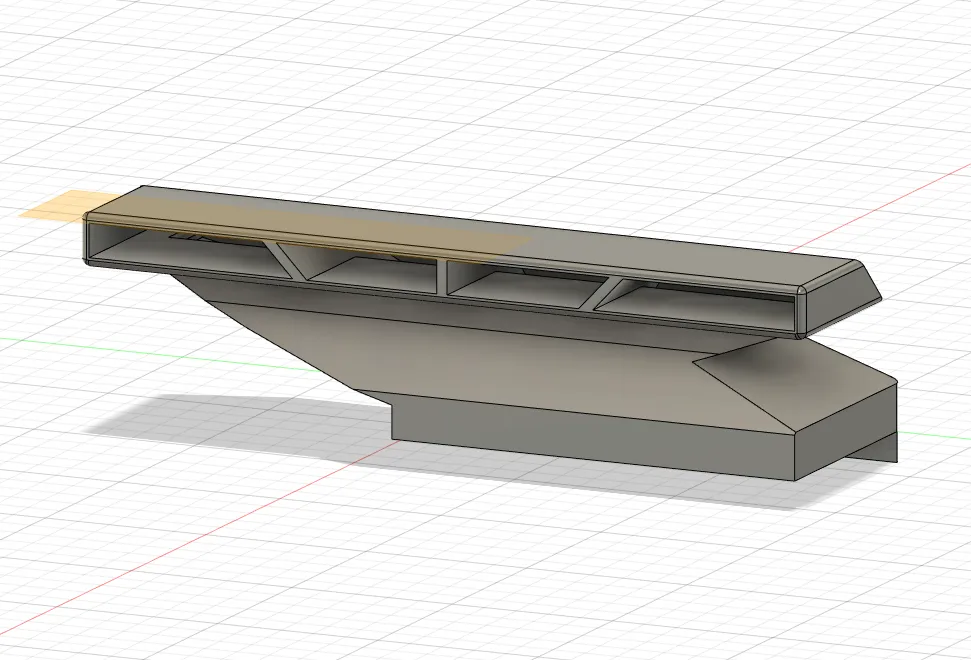Viewport: 971px width, 660px height.
Task: Select the left diagonal rib inside shell
Action: [291, 263]
